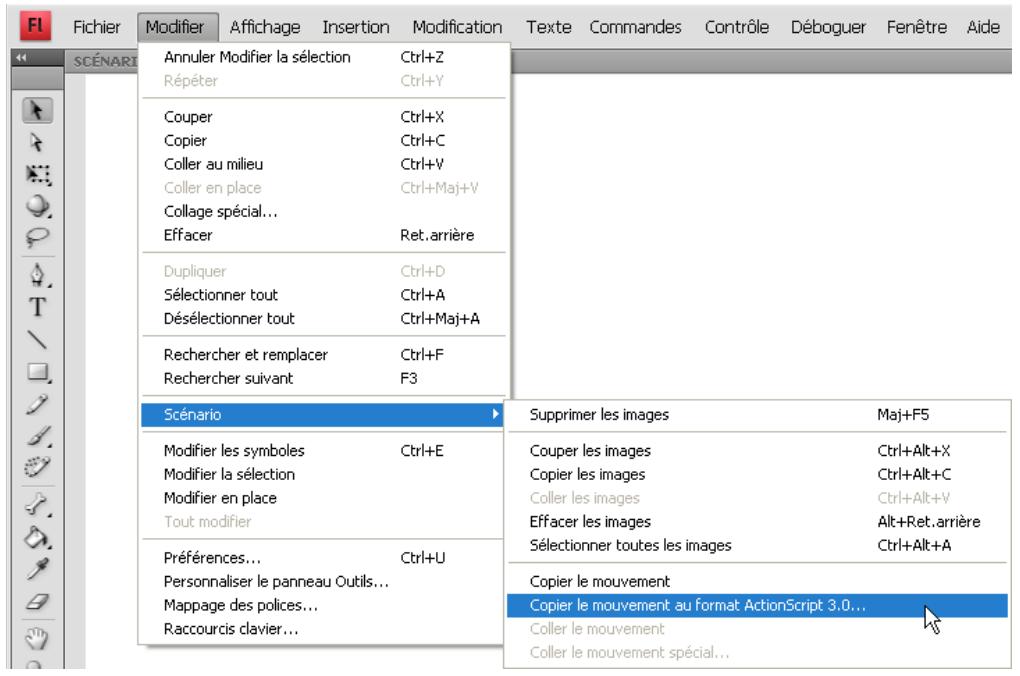The image size is (1020, 676).
Task: Choose Supprimer les images
Action: click(757, 414)
